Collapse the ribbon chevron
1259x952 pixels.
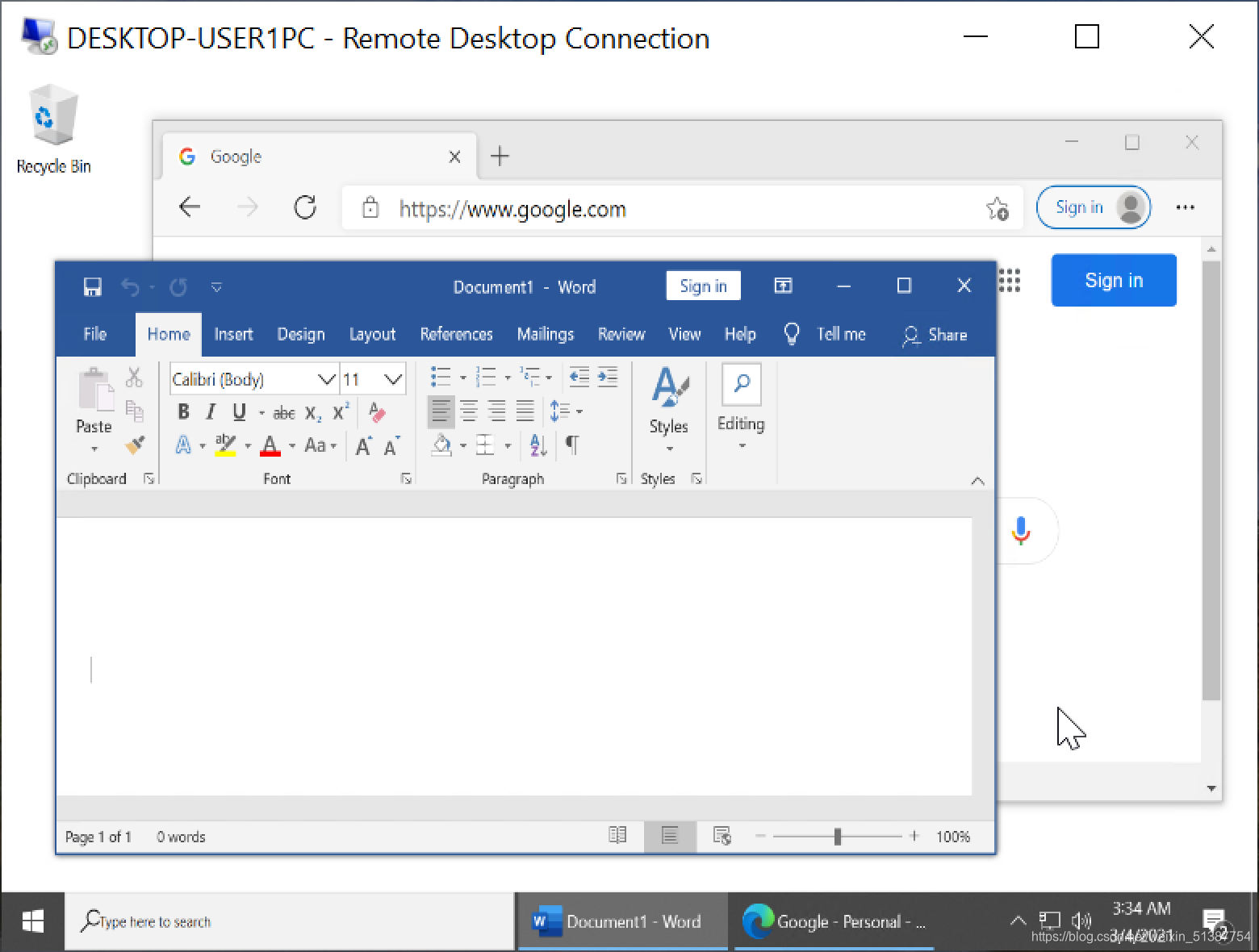click(x=977, y=481)
